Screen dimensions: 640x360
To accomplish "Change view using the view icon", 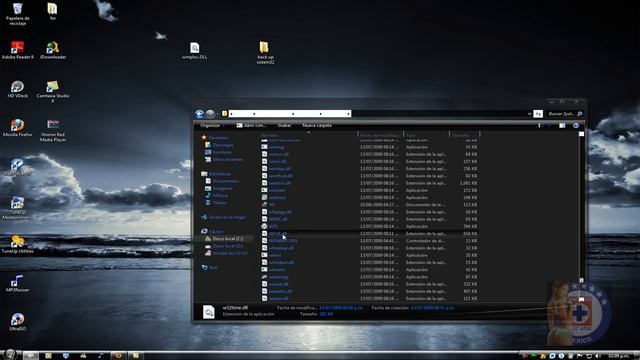I will click(x=540, y=125).
